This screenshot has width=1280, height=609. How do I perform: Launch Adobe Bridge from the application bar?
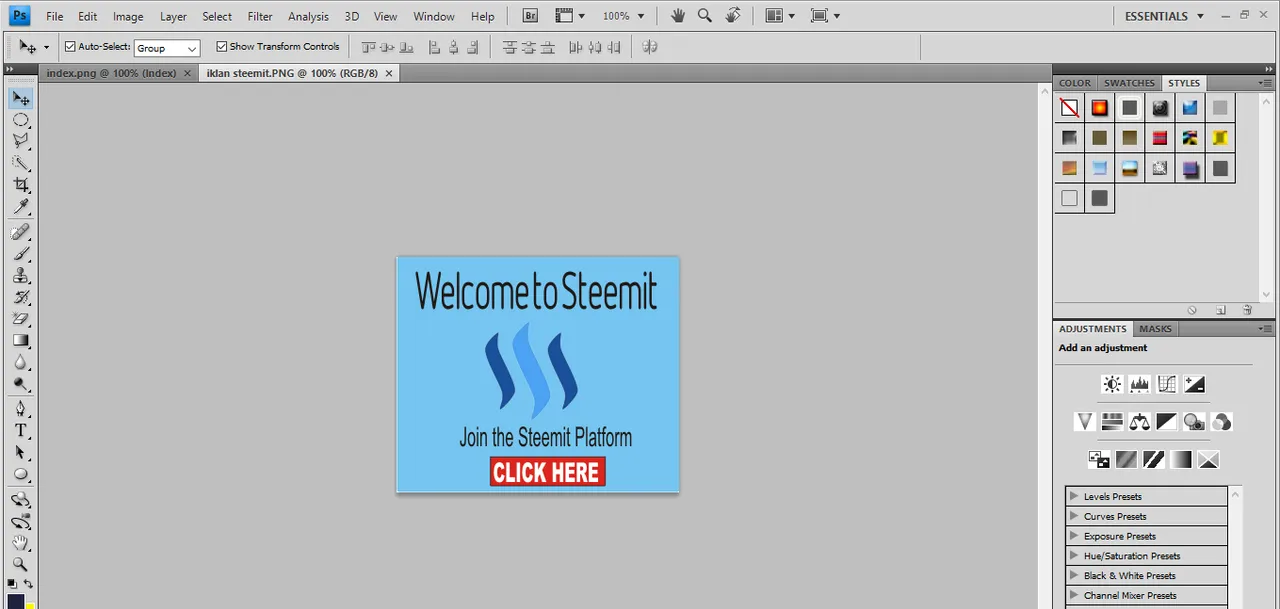point(531,16)
